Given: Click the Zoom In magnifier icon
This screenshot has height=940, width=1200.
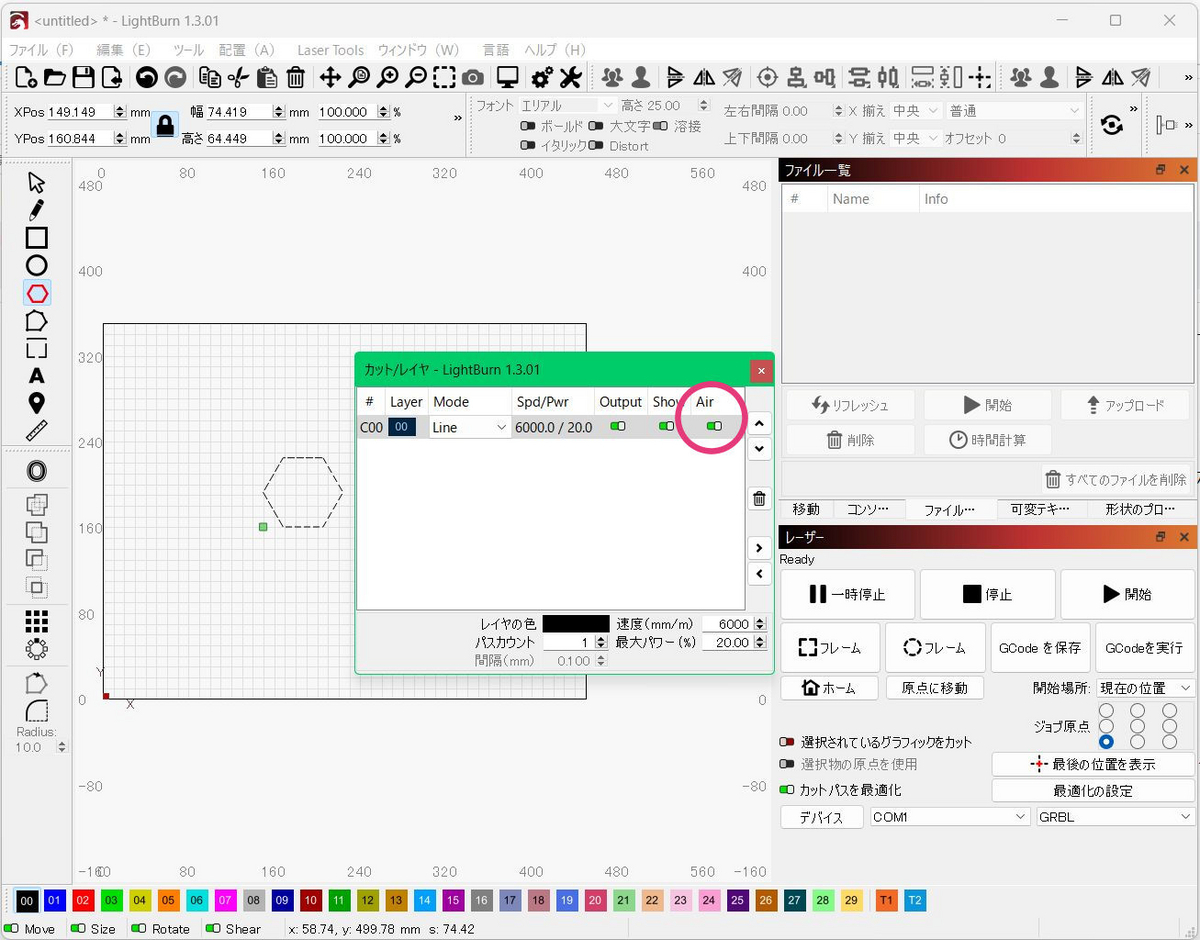Looking at the screenshot, I should point(387,77).
